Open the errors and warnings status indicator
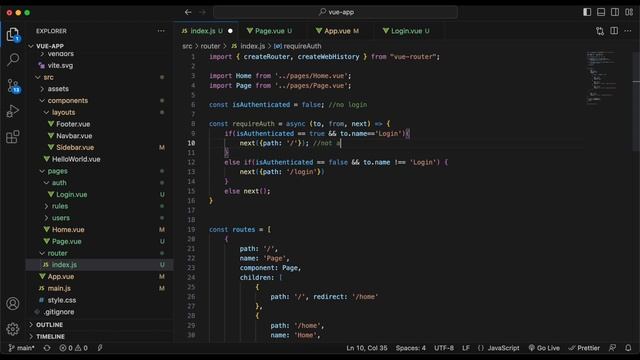The width and height of the screenshot is (640, 360). click(73, 348)
